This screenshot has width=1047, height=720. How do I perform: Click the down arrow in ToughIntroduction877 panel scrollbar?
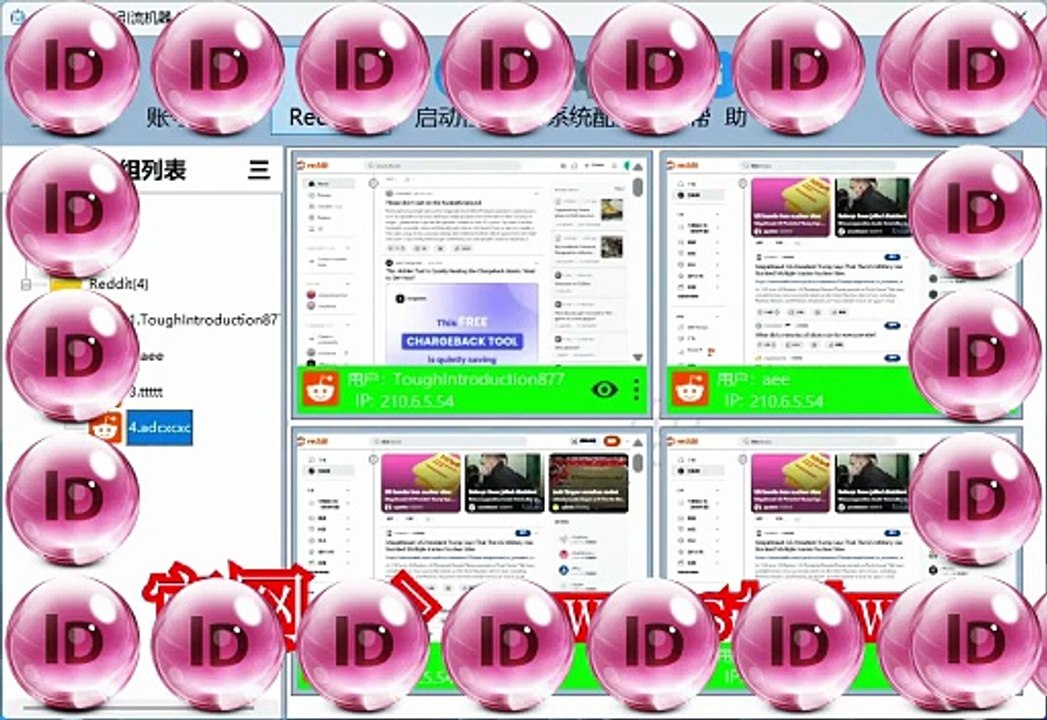(x=638, y=357)
